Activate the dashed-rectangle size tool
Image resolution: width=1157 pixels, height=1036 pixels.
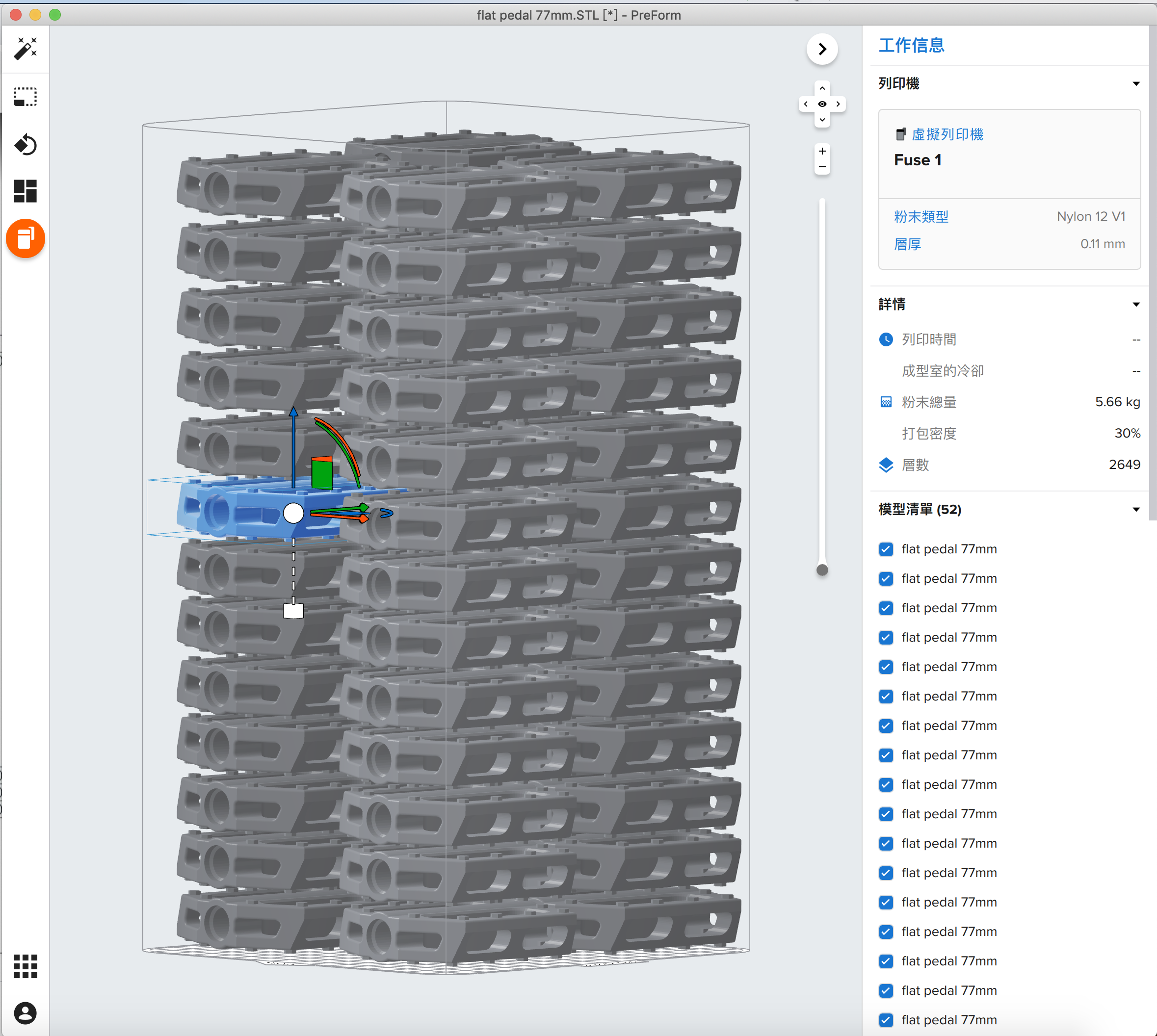click(x=26, y=97)
